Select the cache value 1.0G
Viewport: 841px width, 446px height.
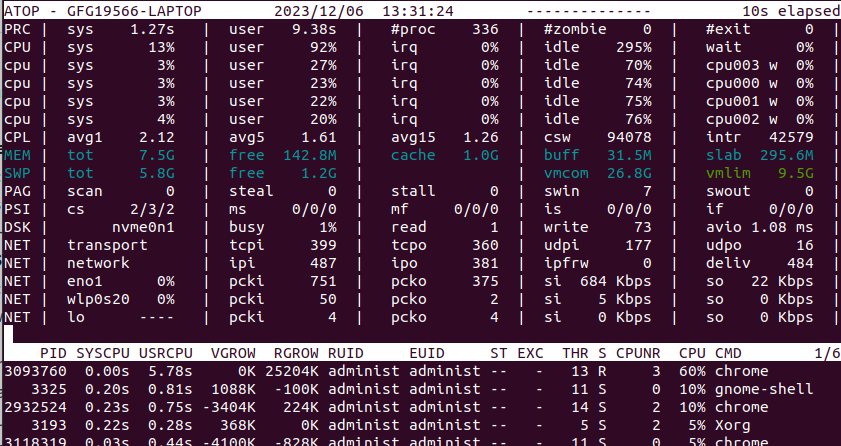pyautogui.click(x=481, y=155)
